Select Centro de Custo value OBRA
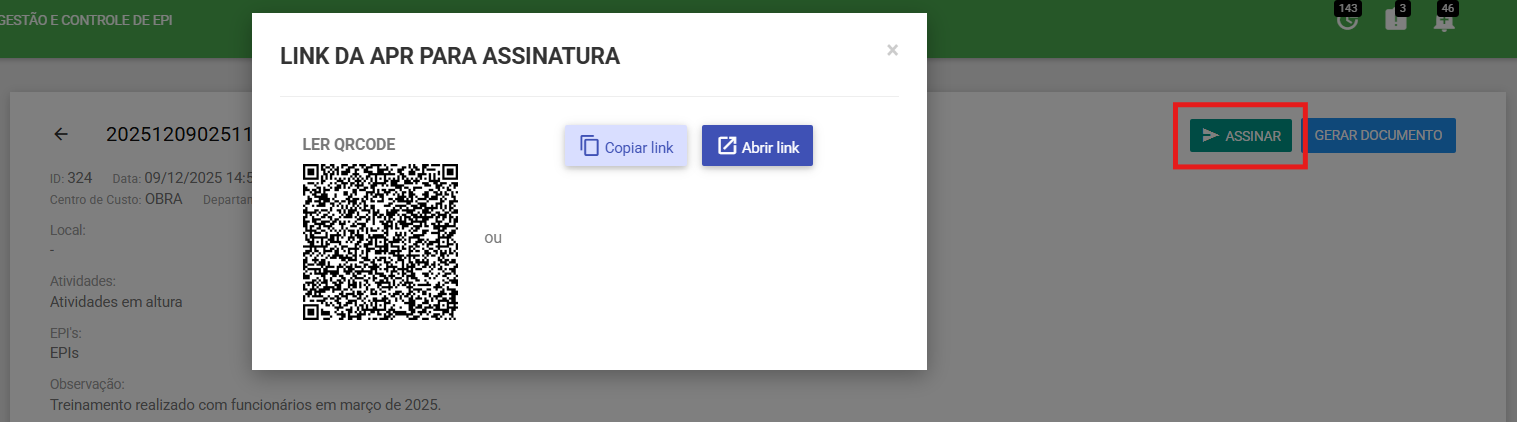 coord(165,199)
